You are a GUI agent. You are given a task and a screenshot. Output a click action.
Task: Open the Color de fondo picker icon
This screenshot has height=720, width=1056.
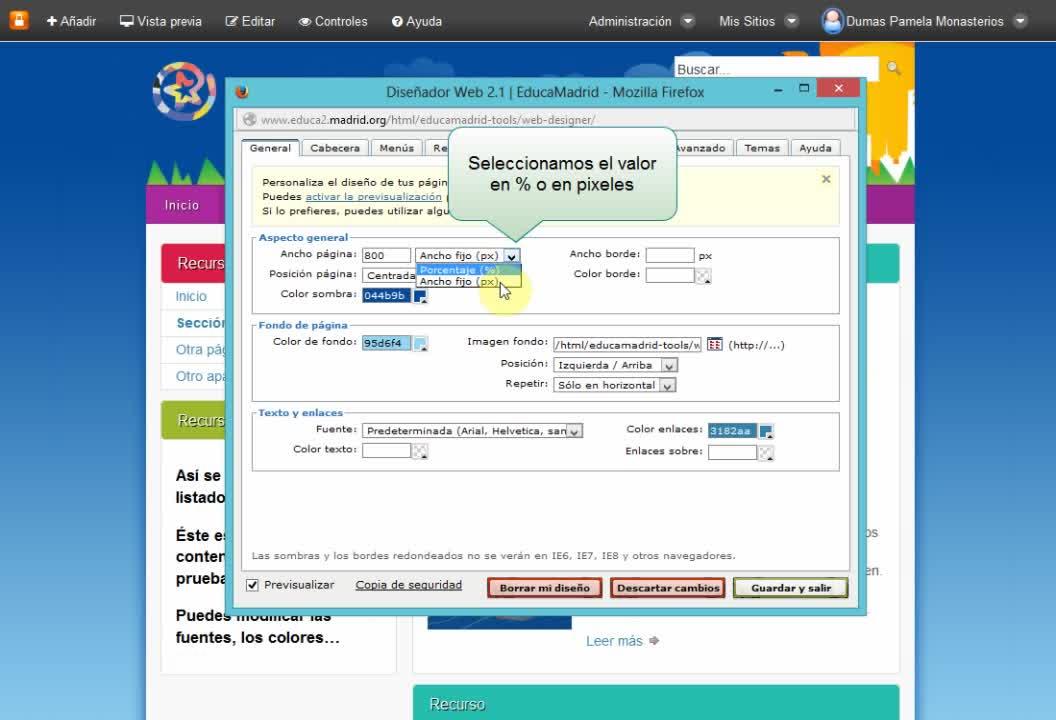(420, 344)
